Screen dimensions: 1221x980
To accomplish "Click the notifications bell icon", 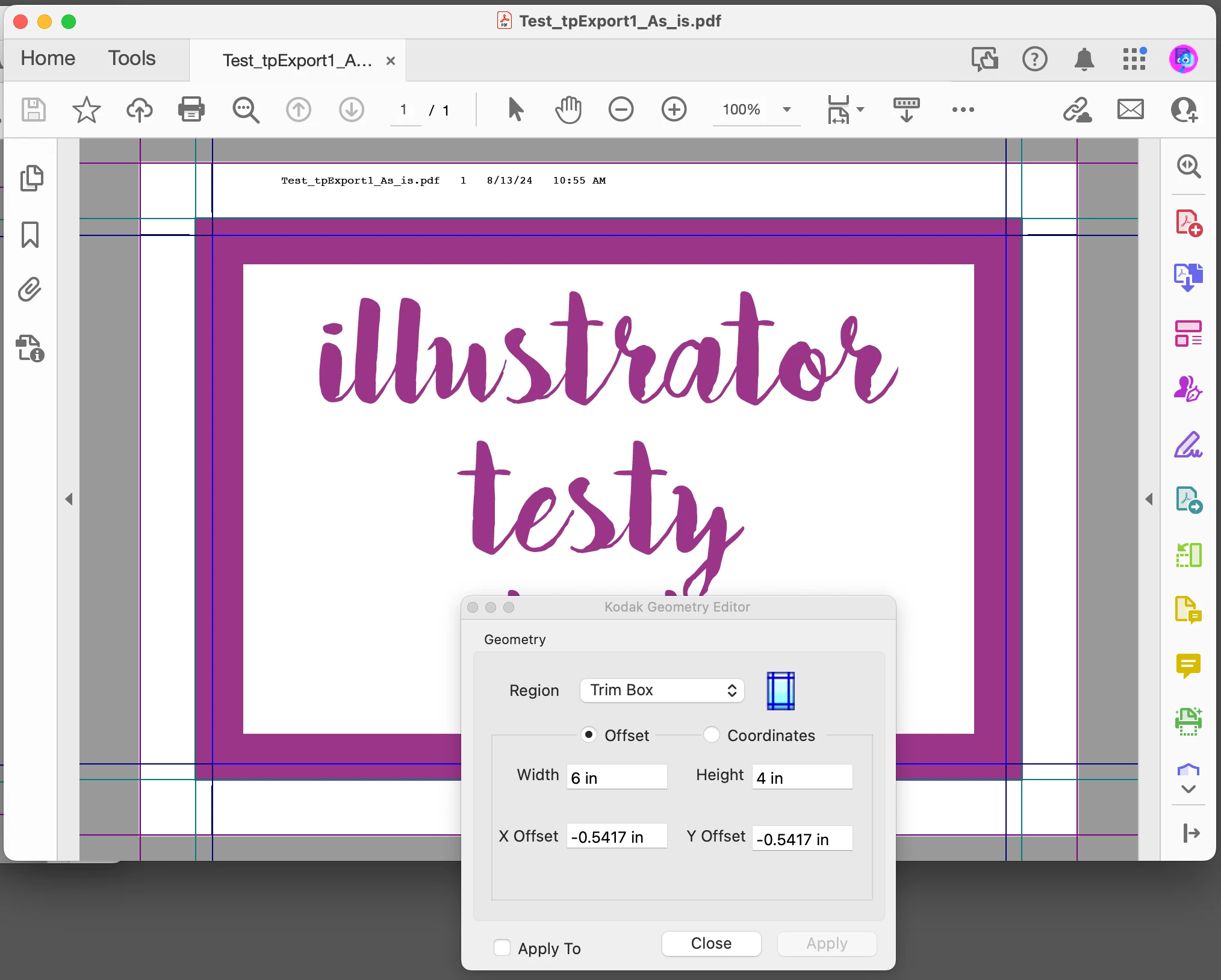I will click(x=1084, y=59).
